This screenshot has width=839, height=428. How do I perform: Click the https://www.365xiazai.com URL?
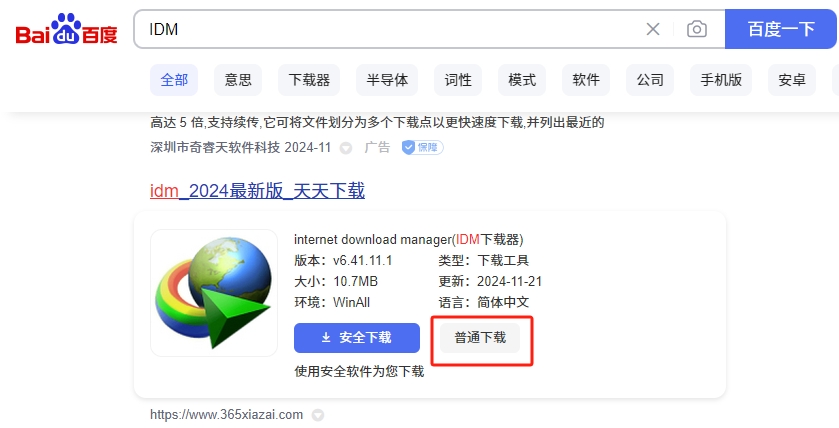(226, 415)
